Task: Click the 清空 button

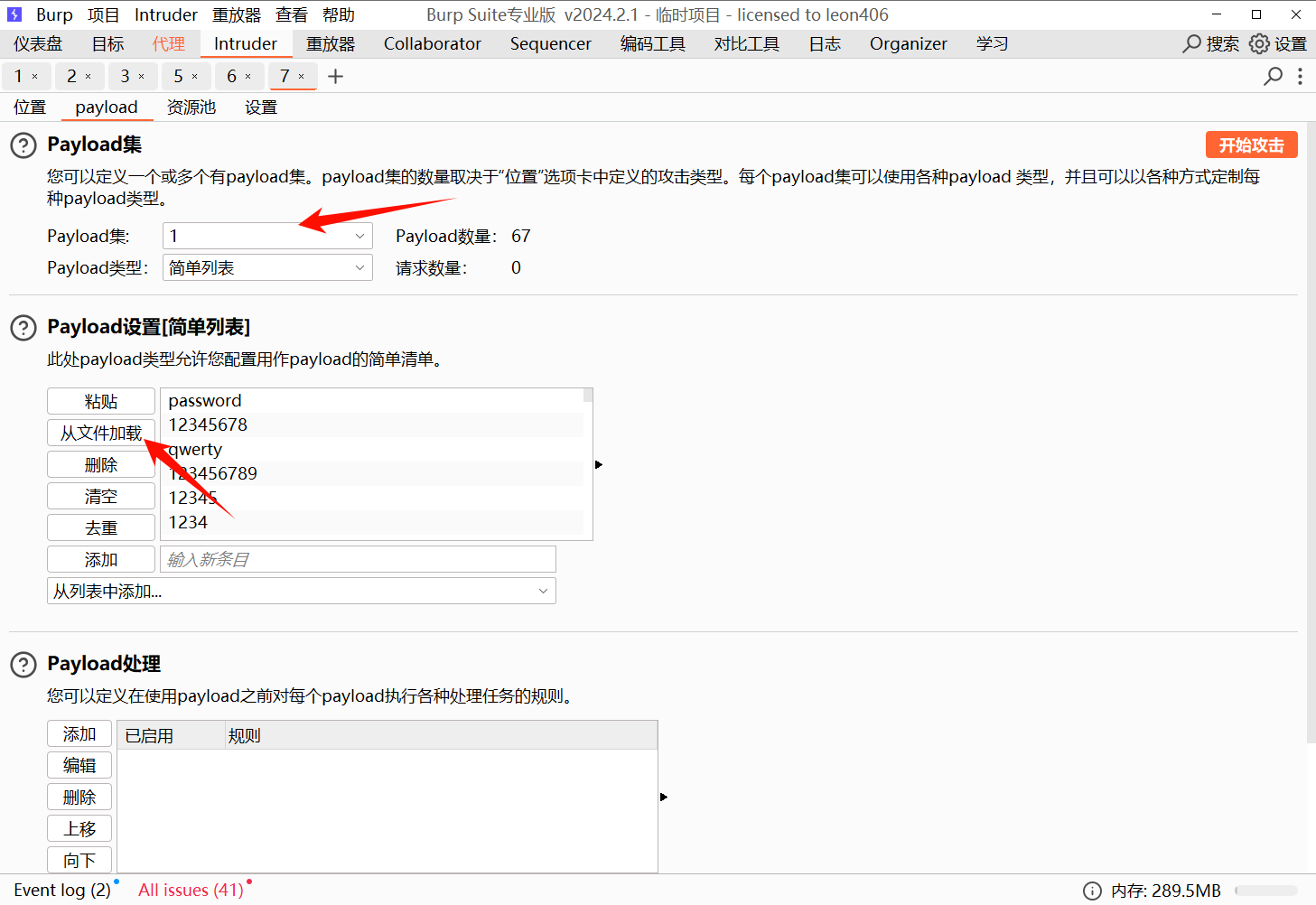Action: point(101,496)
